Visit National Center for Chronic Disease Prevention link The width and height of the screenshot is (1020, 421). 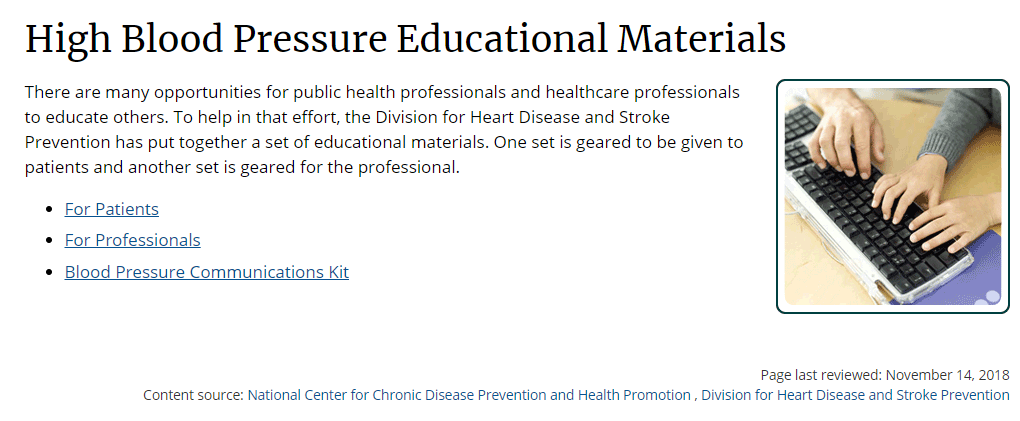tap(469, 395)
